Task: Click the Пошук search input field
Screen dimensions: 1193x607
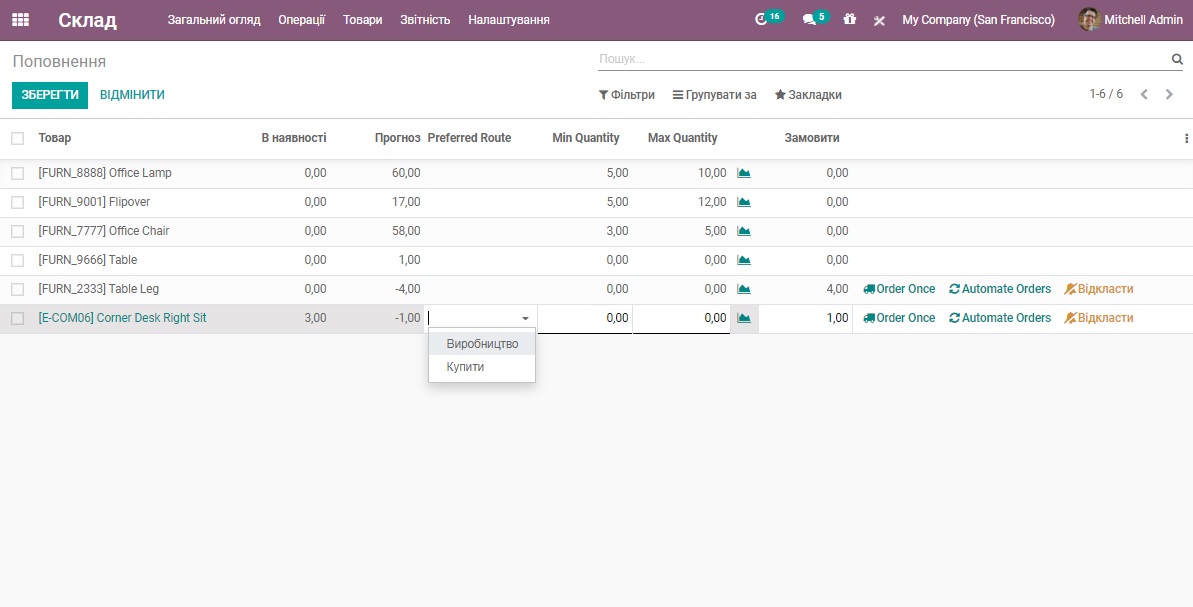Action: click(x=880, y=60)
